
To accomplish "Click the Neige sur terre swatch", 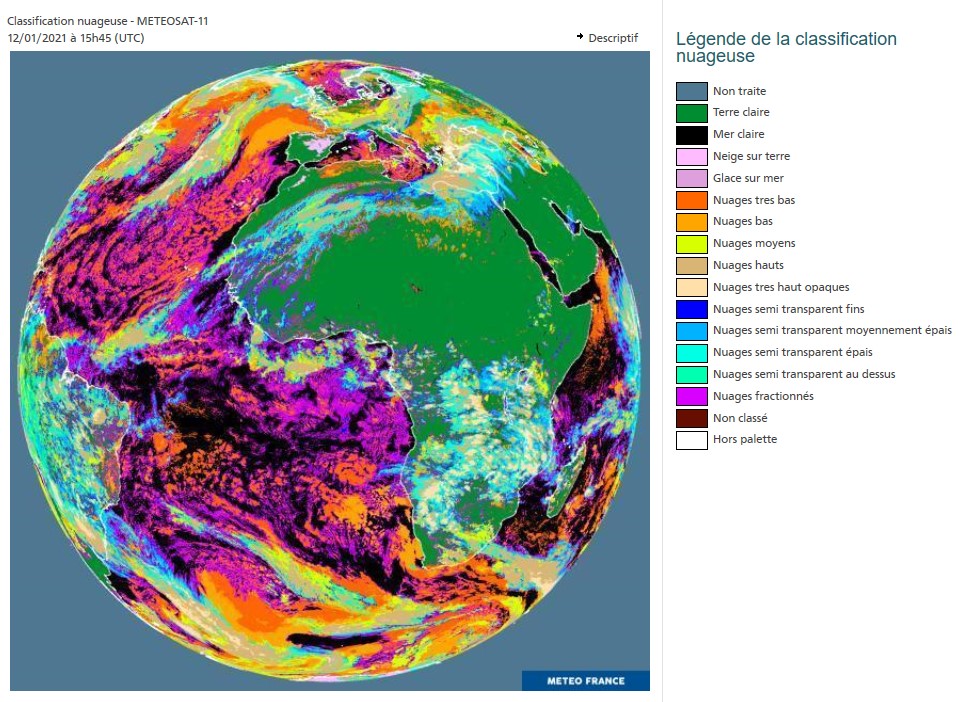I will [x=692, y=157].
